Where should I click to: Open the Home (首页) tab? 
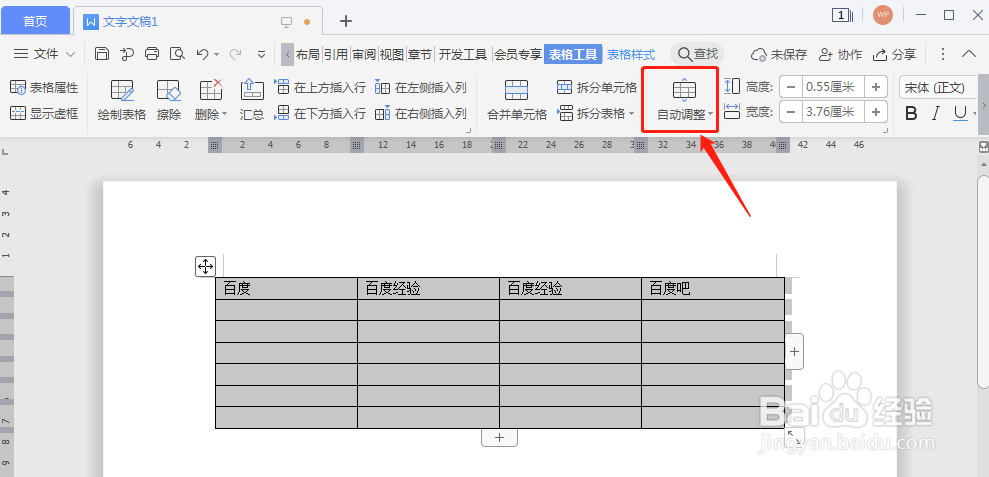pyautogui.click(x=35, y=21)
